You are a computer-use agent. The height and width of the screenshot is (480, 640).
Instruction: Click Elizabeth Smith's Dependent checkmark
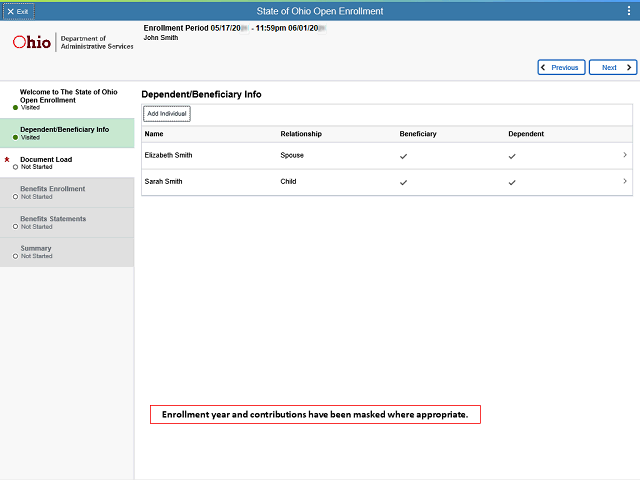click(512, 156)
